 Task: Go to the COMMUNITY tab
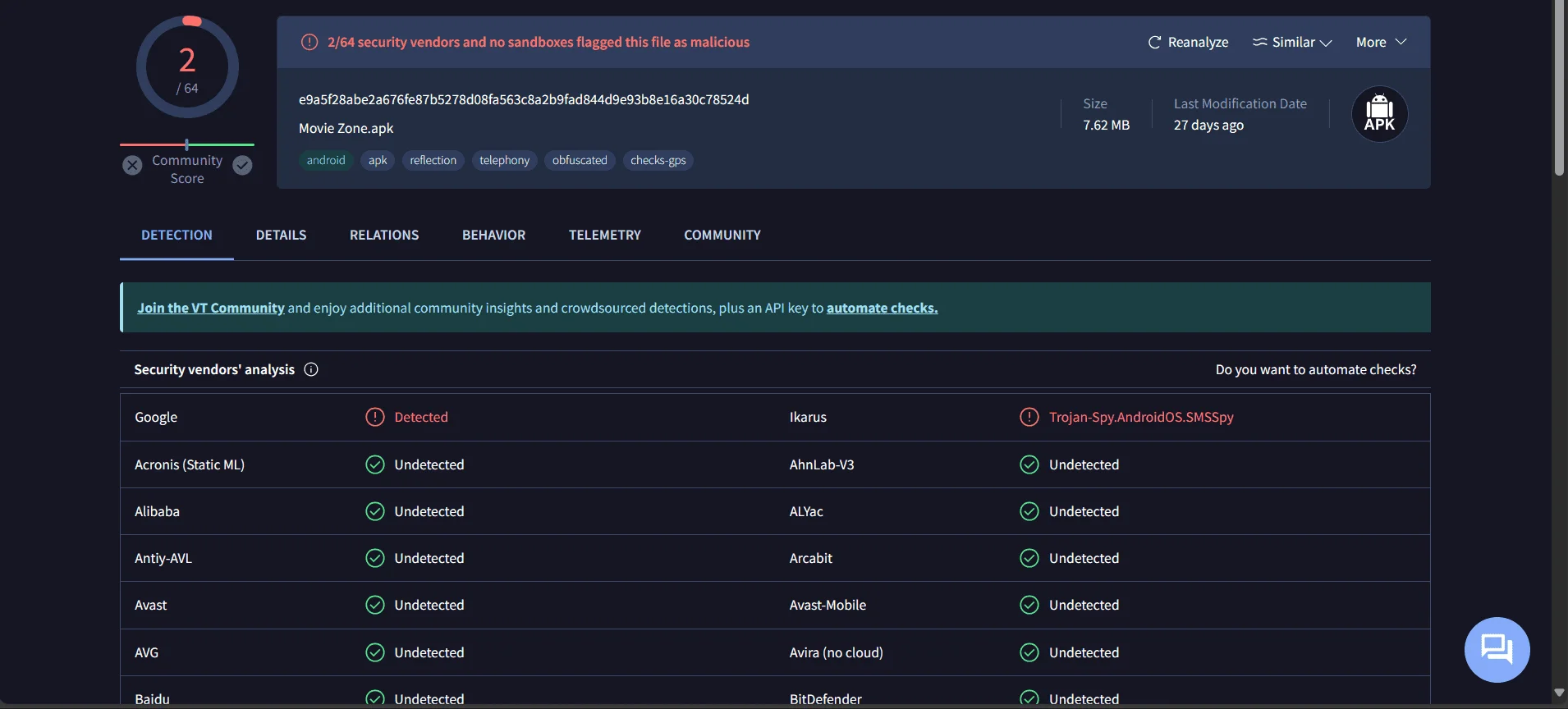click(x=722, y=236)
